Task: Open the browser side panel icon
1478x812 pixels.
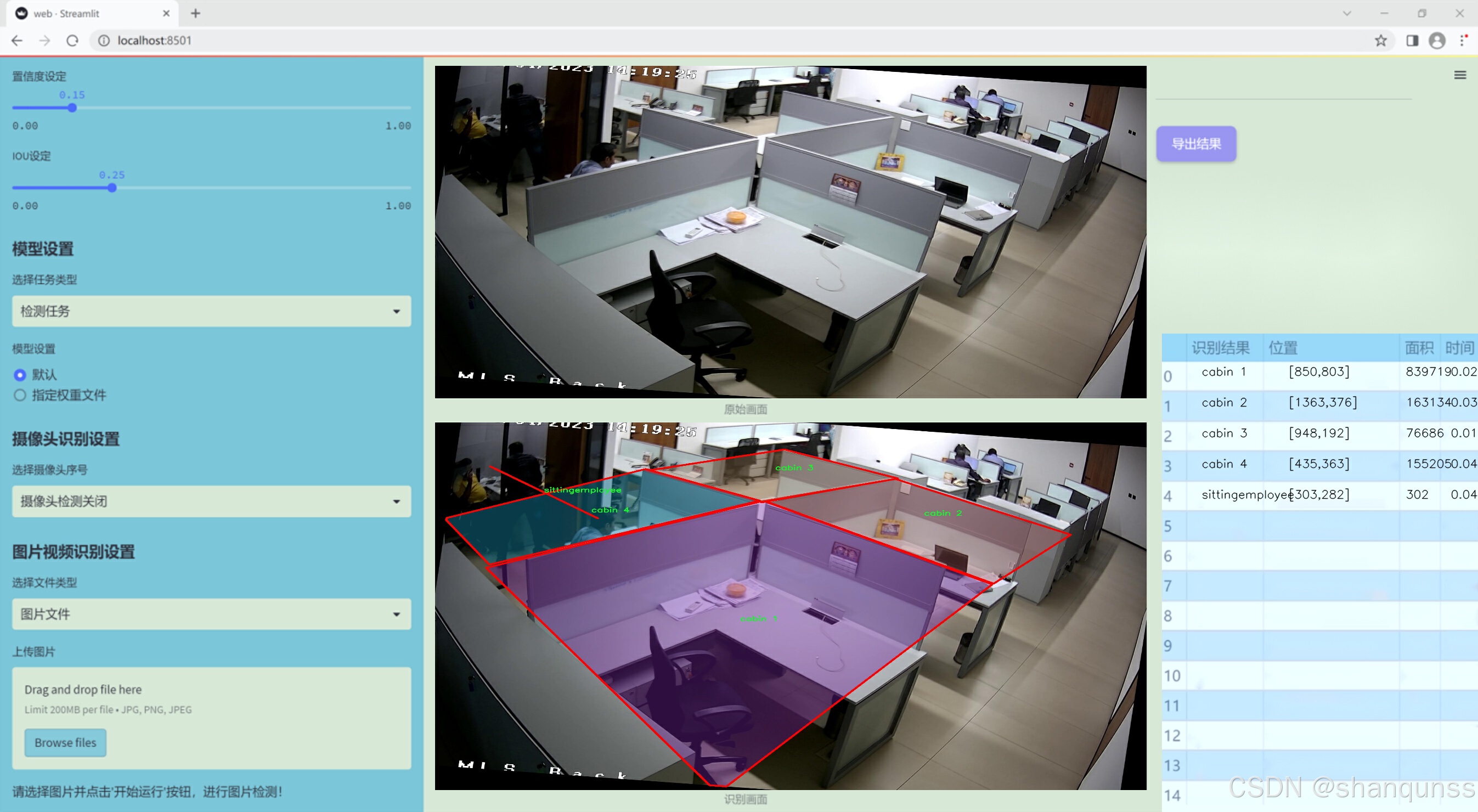Action: pos(1412,41)
